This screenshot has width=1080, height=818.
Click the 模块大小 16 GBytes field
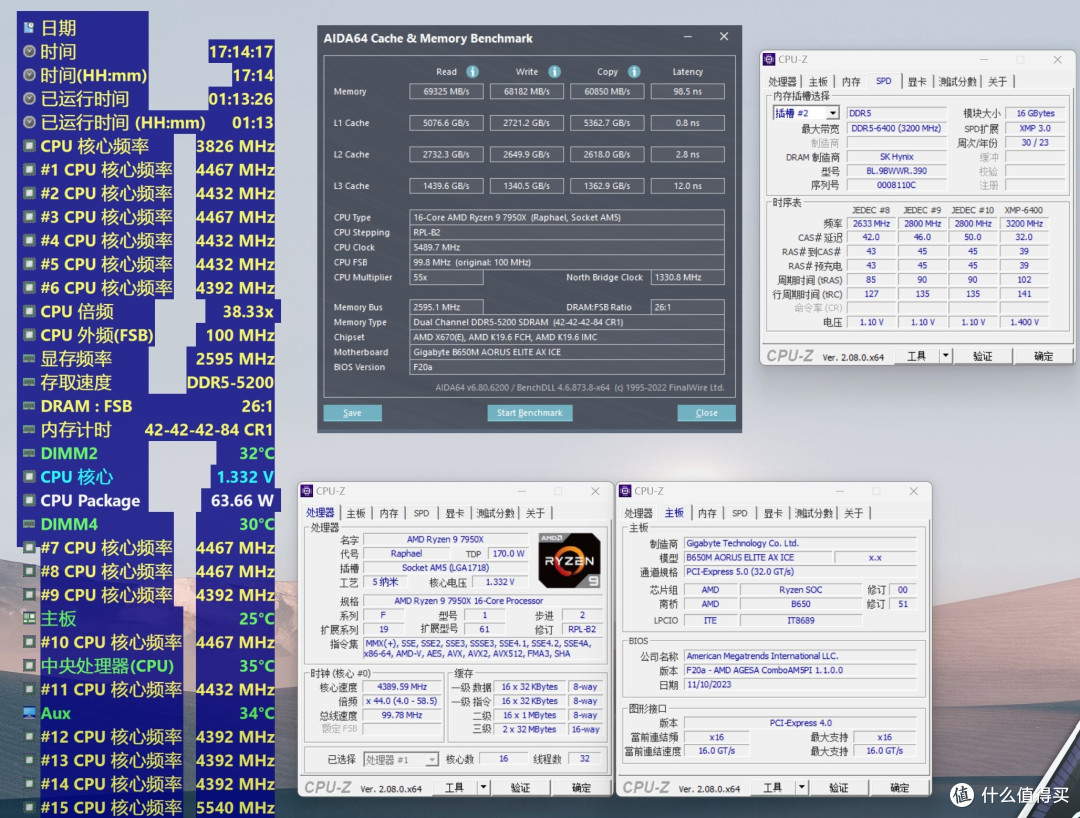pyautogui.click(x=1035, y=113)
